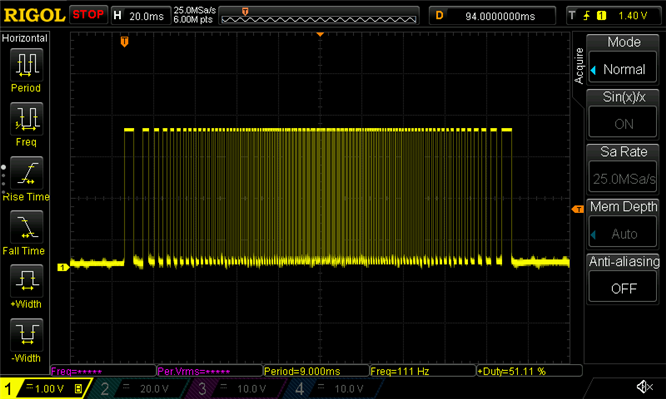Click the Per.Vrms=***** measurement
The image size is (666, 399).
click(x=210, y=371)
